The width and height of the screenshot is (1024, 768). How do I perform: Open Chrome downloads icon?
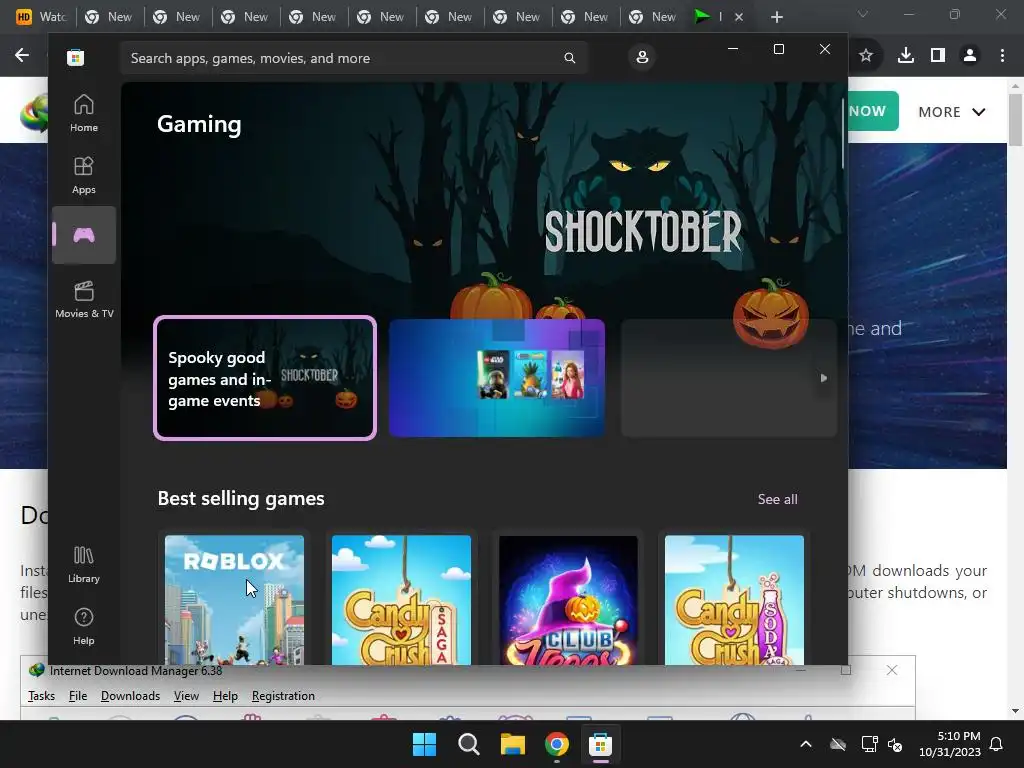click(x=906, y=56)
